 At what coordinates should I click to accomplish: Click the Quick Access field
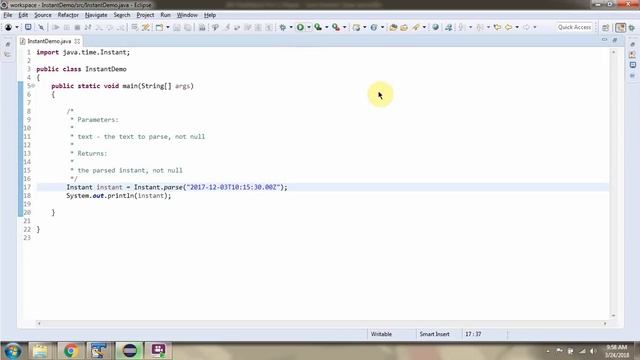tap(574, 27)
